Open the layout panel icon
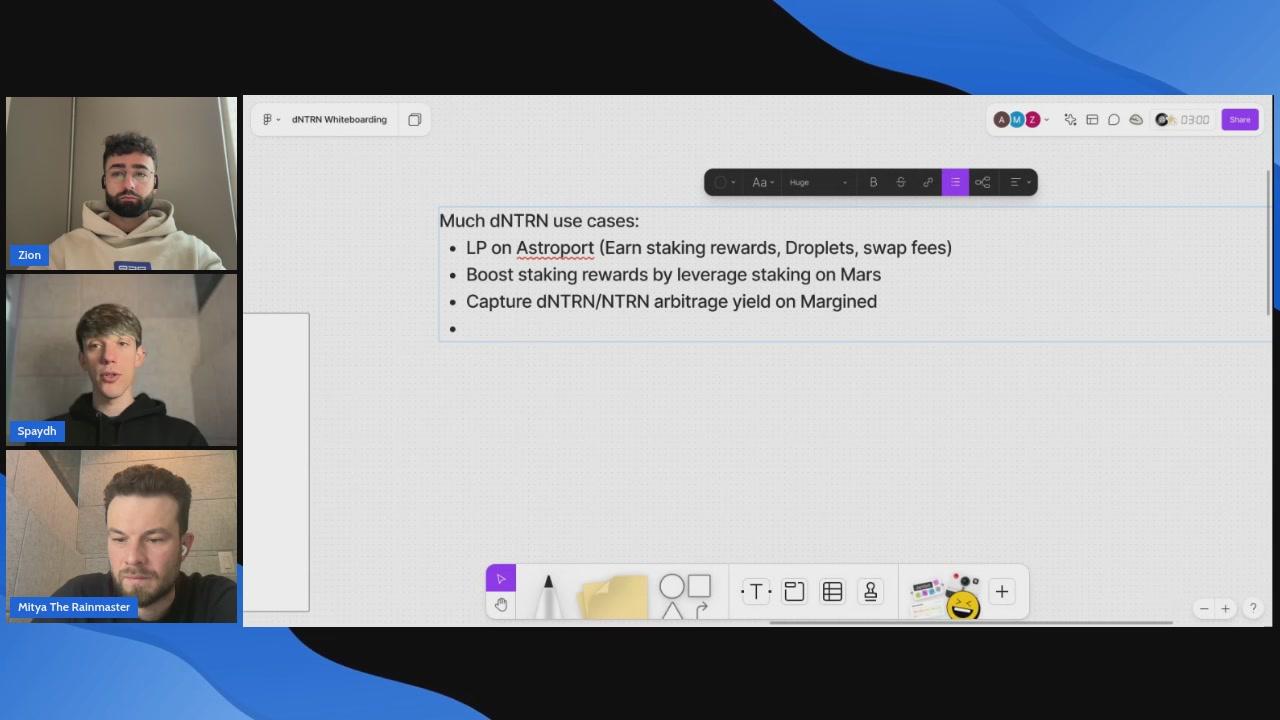Image resolution: width=1280 pixels, height=720 pixels. point(1092,119)
